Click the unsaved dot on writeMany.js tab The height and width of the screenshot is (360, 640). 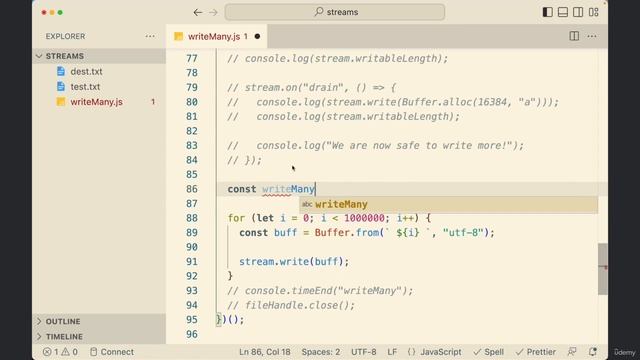click(x=257, y=36)
